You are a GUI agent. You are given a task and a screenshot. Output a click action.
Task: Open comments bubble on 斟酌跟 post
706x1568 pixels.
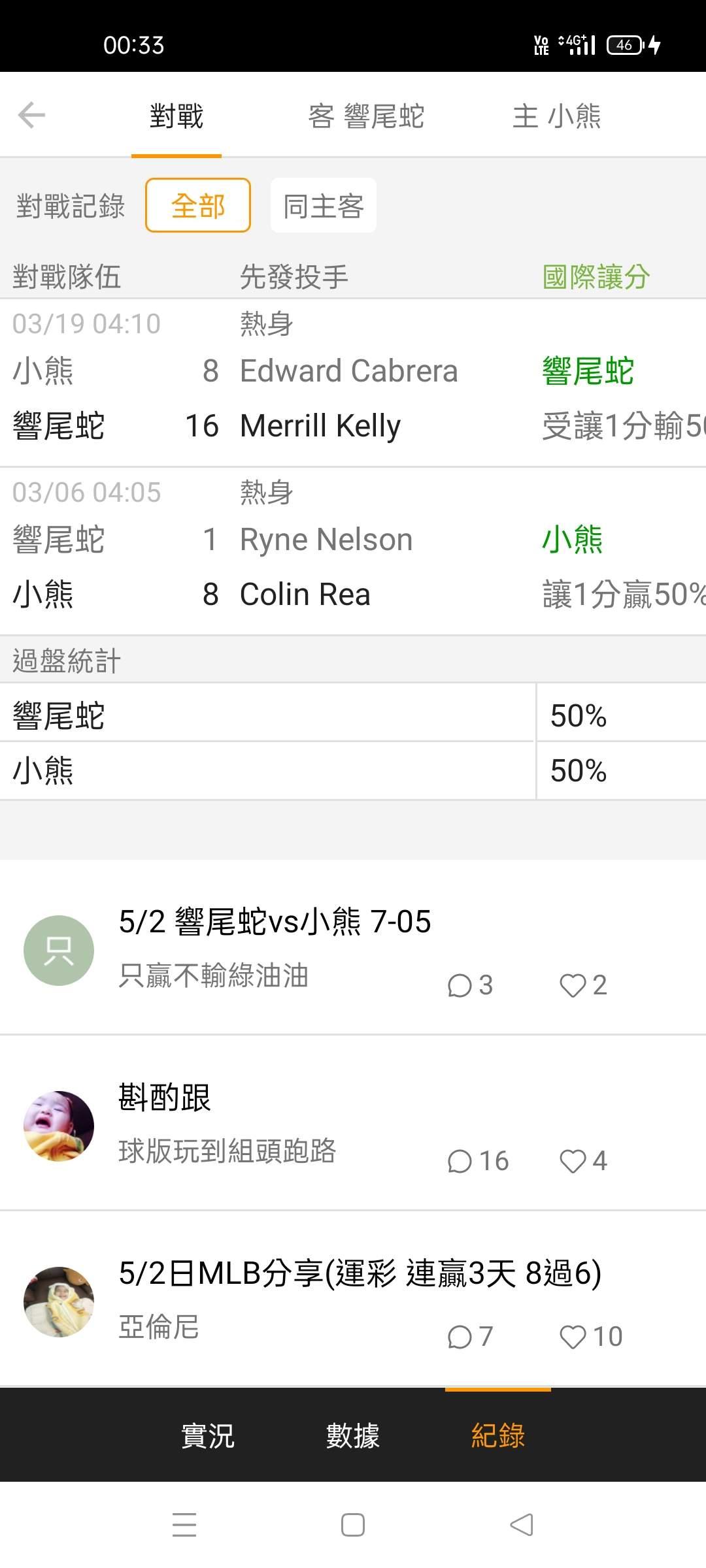click(x=460, y=1161)
